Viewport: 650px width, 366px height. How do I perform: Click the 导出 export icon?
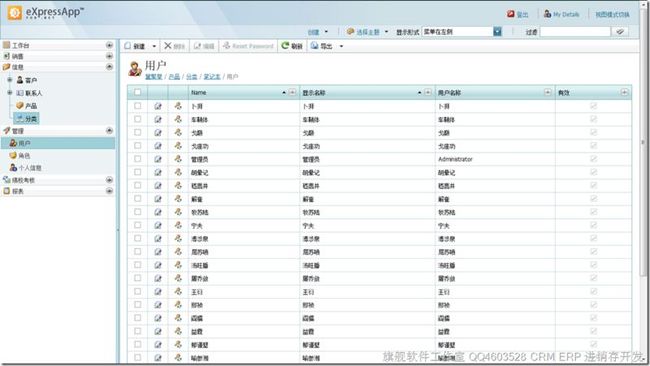(315, 46)
